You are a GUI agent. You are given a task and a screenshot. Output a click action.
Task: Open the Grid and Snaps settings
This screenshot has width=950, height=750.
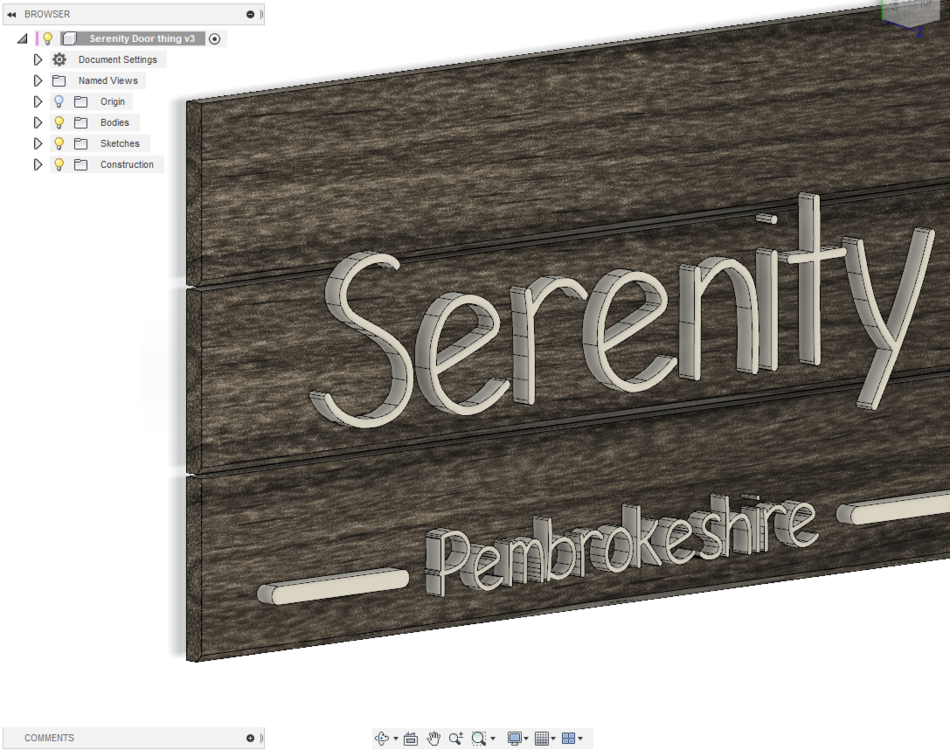coord(543,738)
